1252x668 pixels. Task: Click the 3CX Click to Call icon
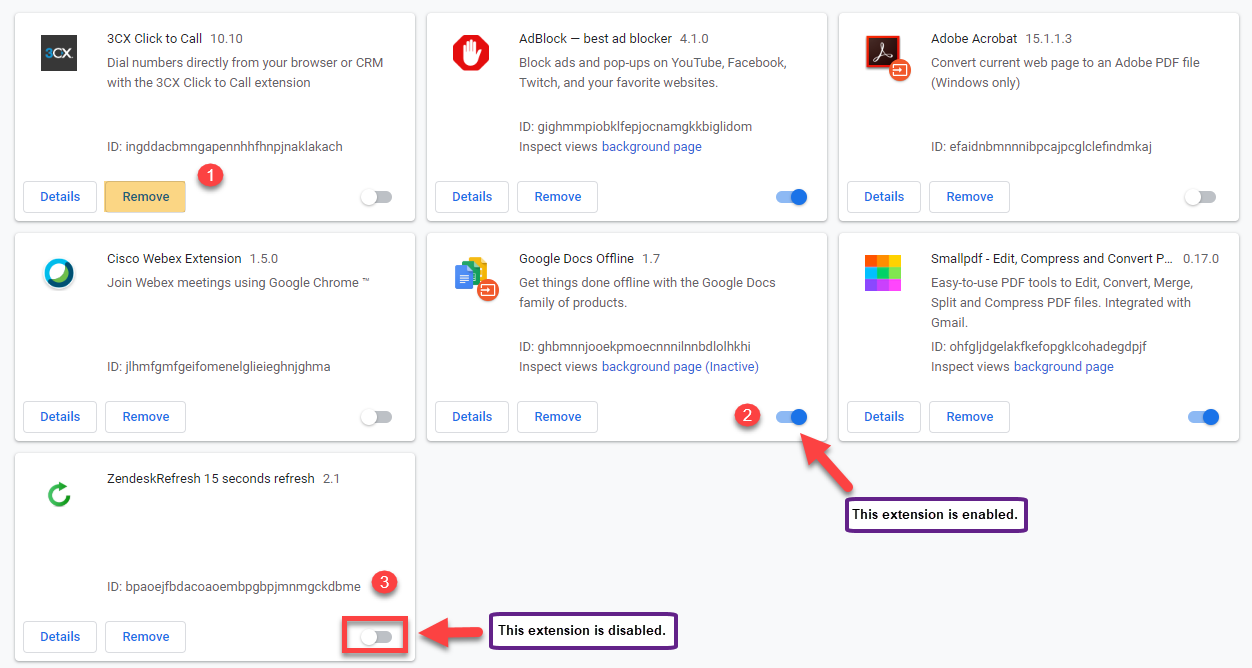(59, 53)
